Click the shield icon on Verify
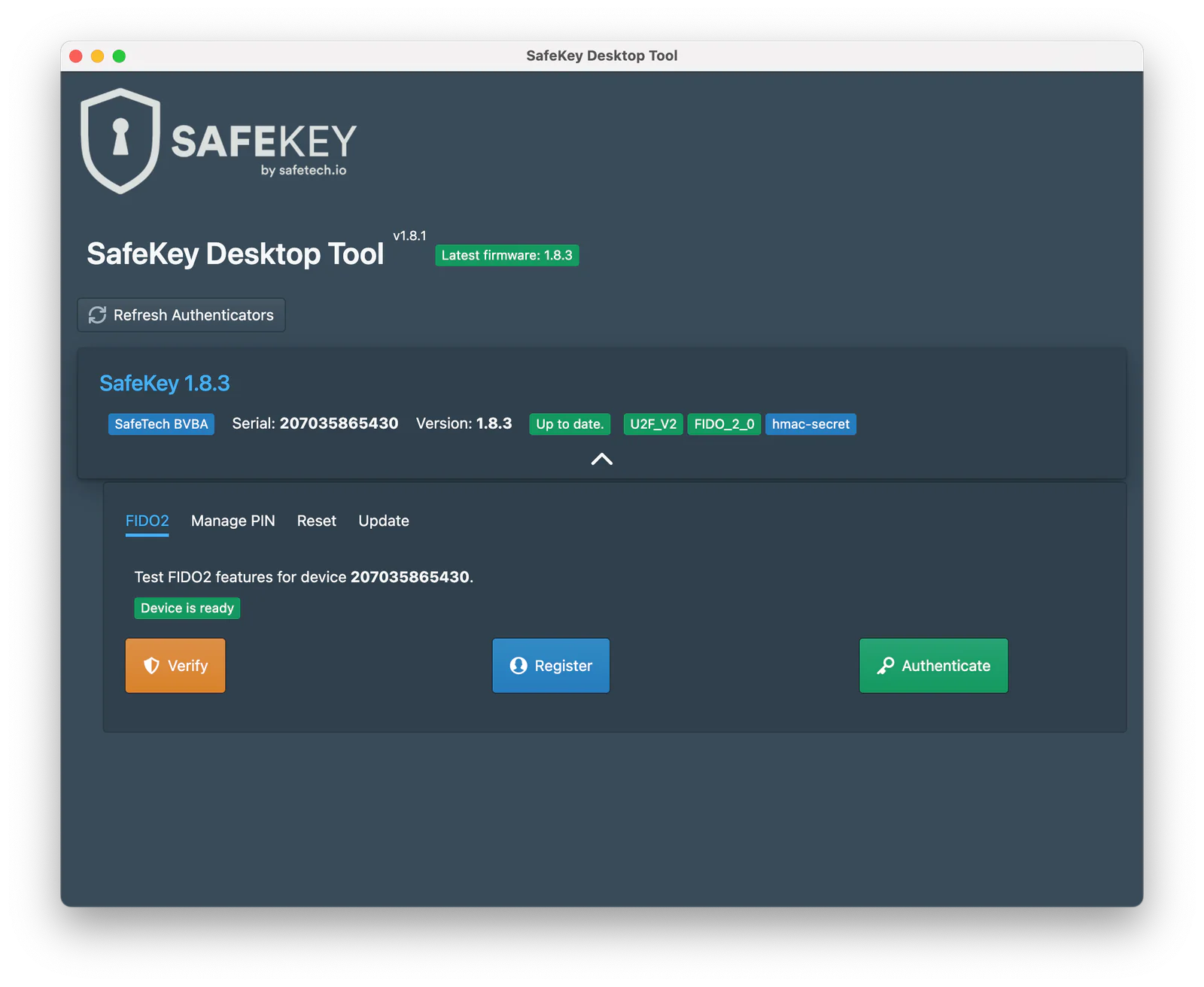1204x987 pixels. click(151, 666)
